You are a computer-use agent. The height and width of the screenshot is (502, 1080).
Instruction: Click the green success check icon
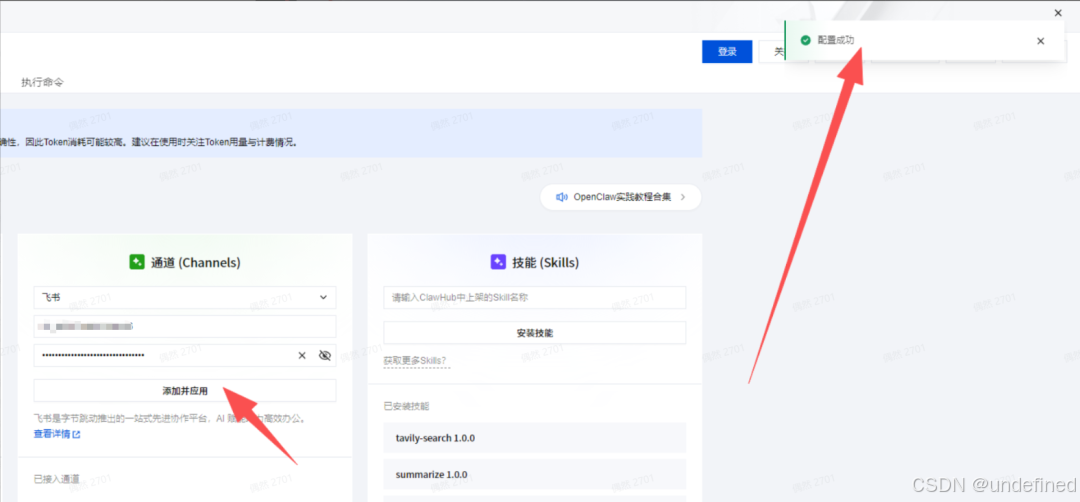point(805,41)
